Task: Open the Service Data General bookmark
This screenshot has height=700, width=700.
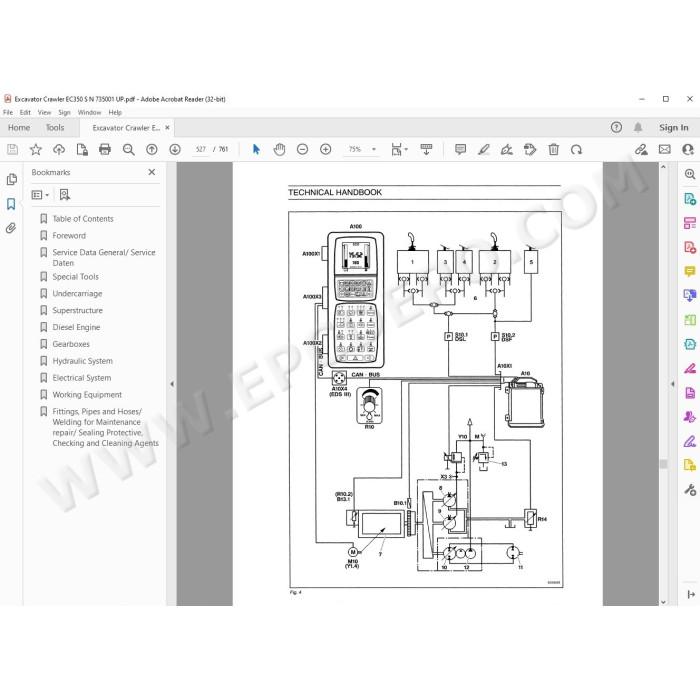Action: (104, 258)
